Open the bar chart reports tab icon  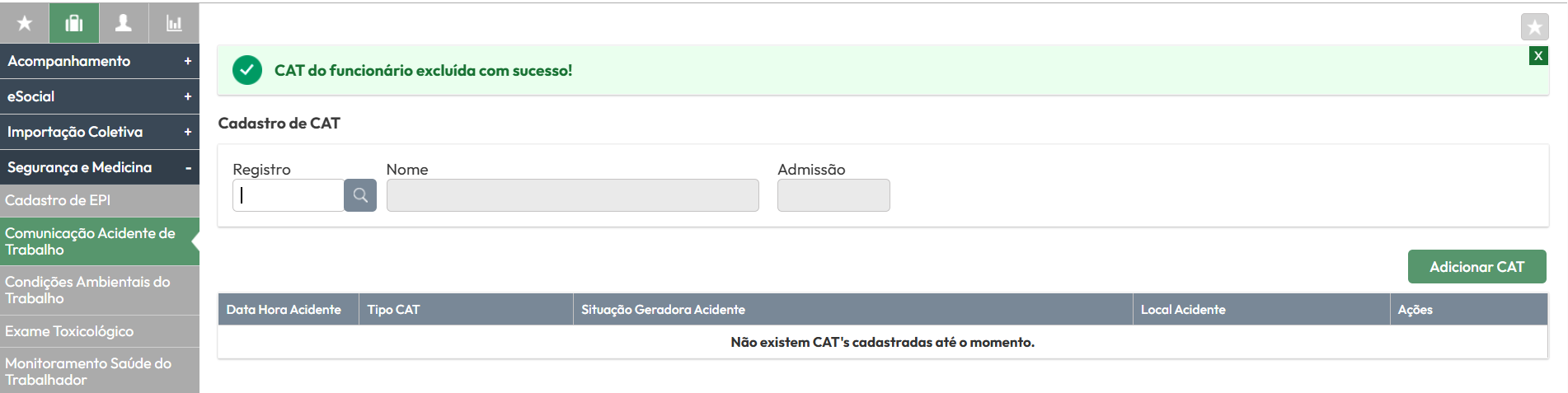[x=174, y=23]
